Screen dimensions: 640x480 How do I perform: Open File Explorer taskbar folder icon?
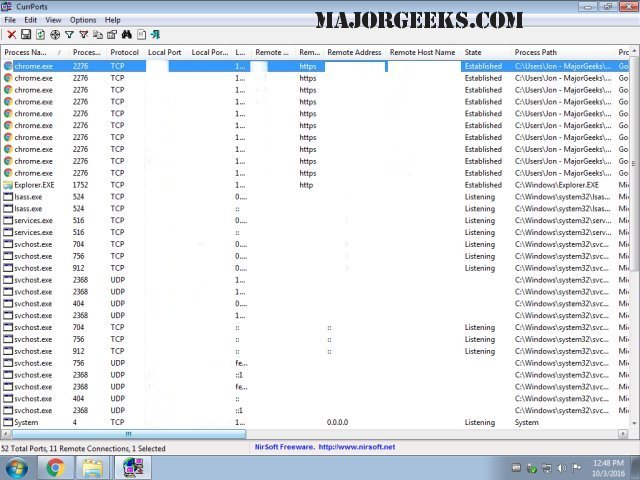[93, 468]
